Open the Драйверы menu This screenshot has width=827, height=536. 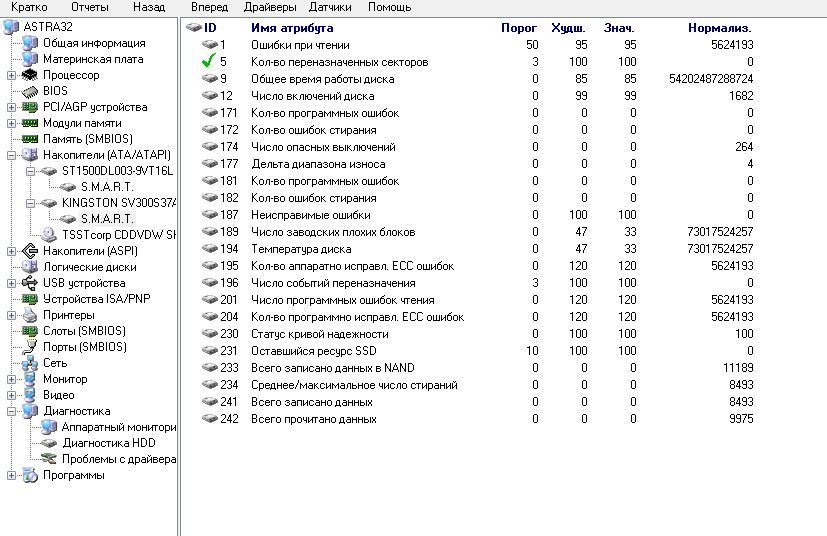[270, 7]
